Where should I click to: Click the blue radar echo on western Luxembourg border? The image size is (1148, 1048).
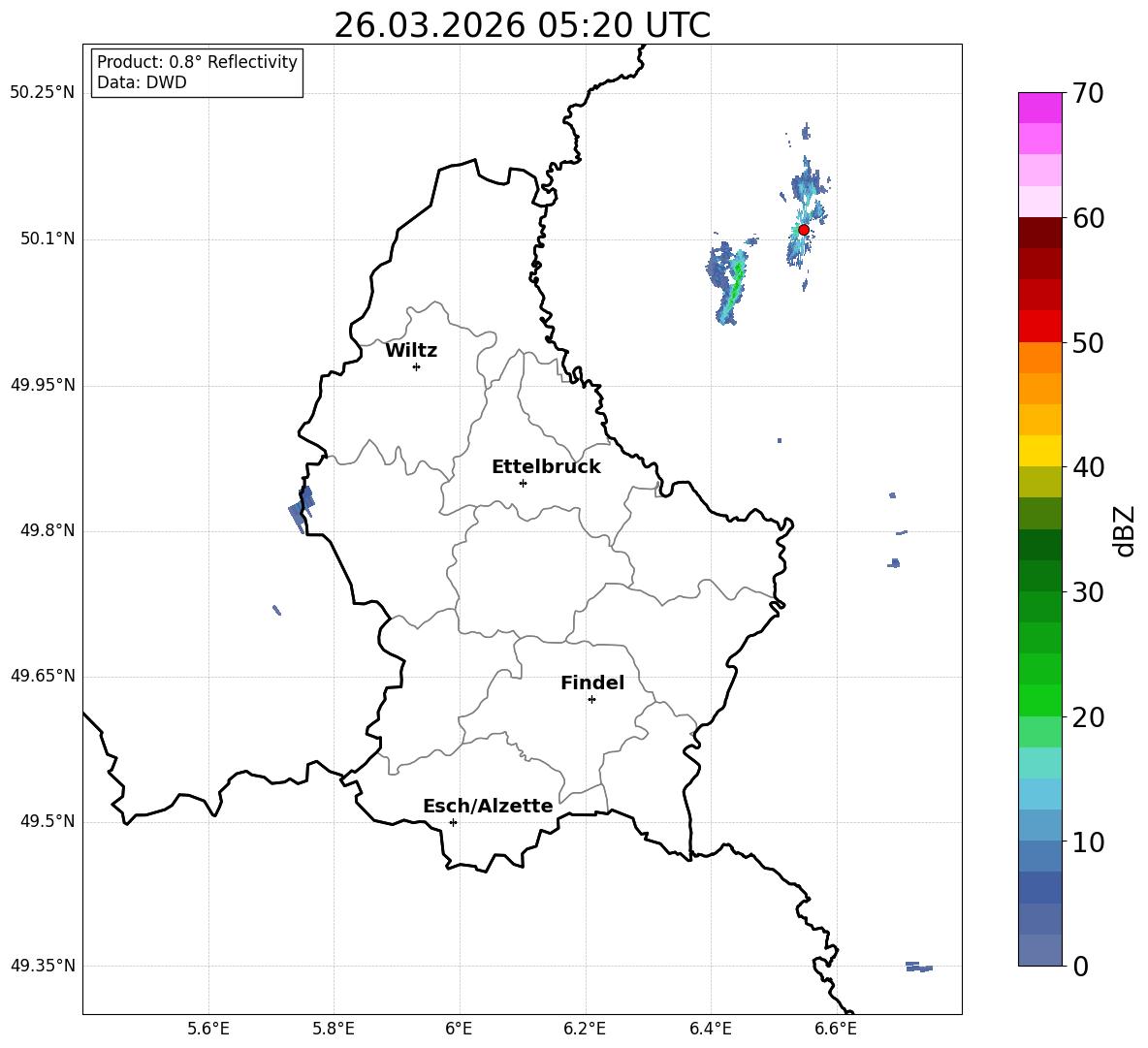tap(302, 507)
